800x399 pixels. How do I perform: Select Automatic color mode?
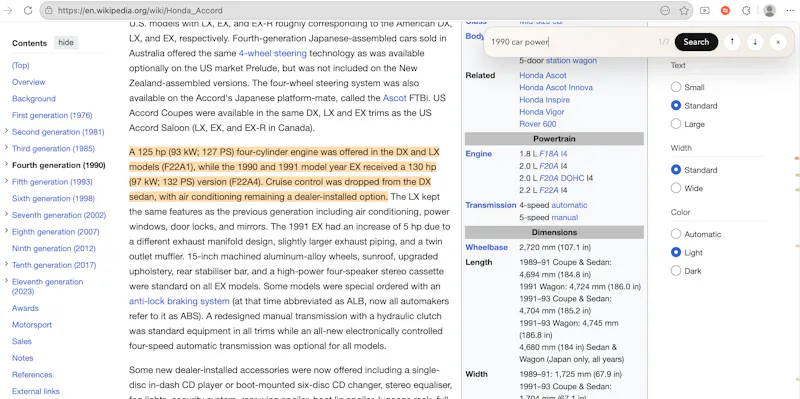(x=676, y=234)
